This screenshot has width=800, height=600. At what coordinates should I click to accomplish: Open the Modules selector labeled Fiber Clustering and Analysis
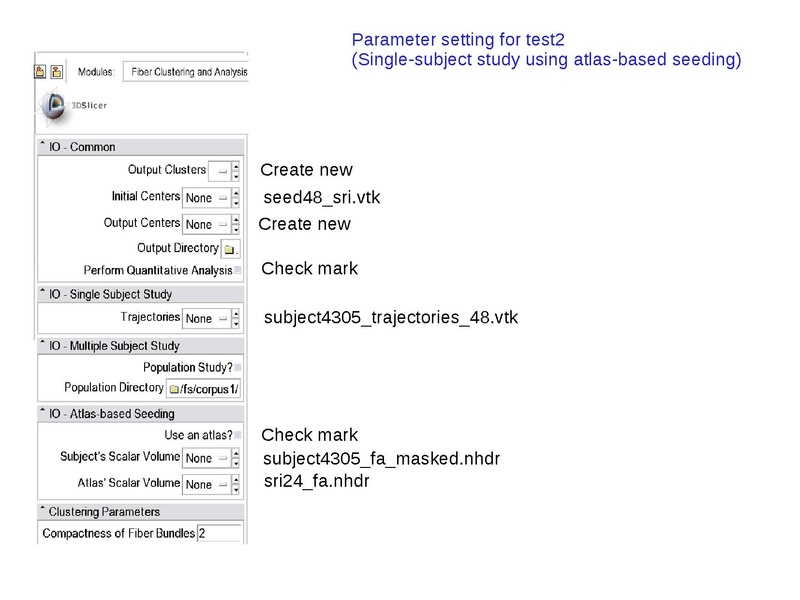190,70
